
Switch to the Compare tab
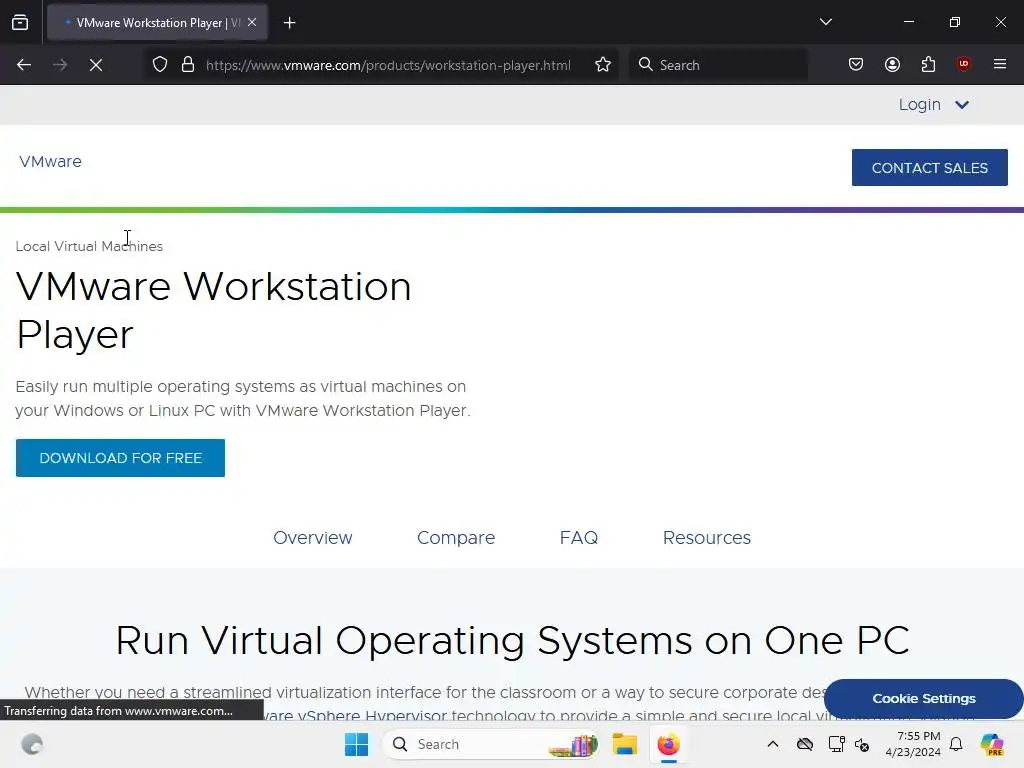pos(456,537)
